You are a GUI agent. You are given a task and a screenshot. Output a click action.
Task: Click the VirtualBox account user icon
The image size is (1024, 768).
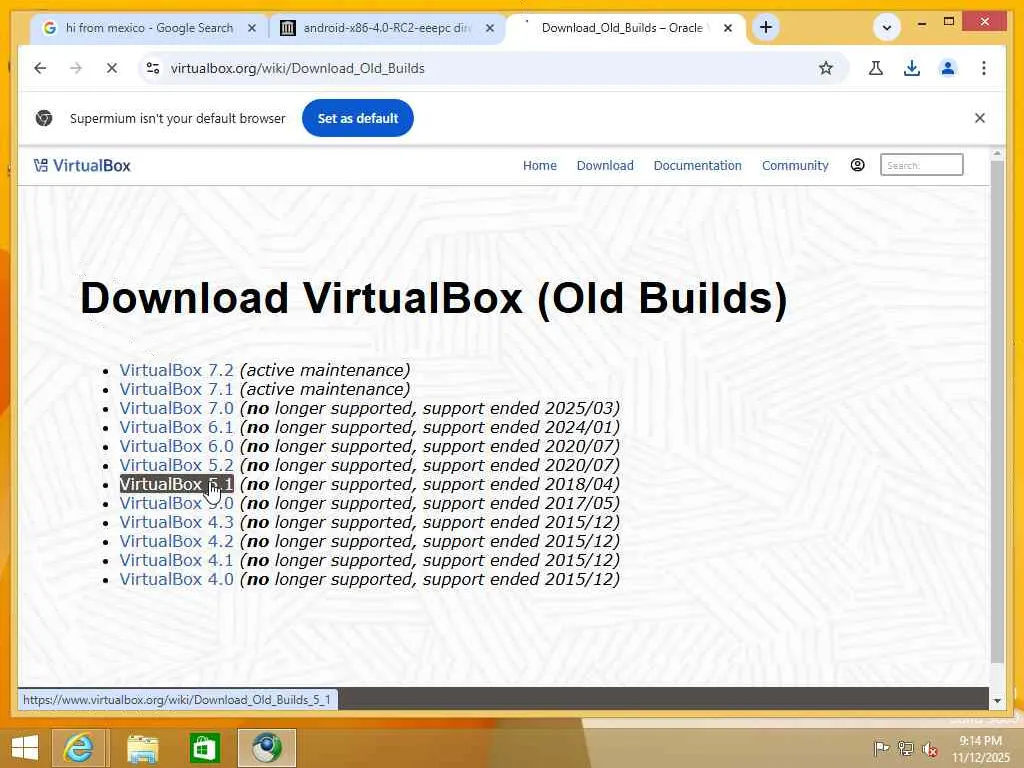(857, 165)
